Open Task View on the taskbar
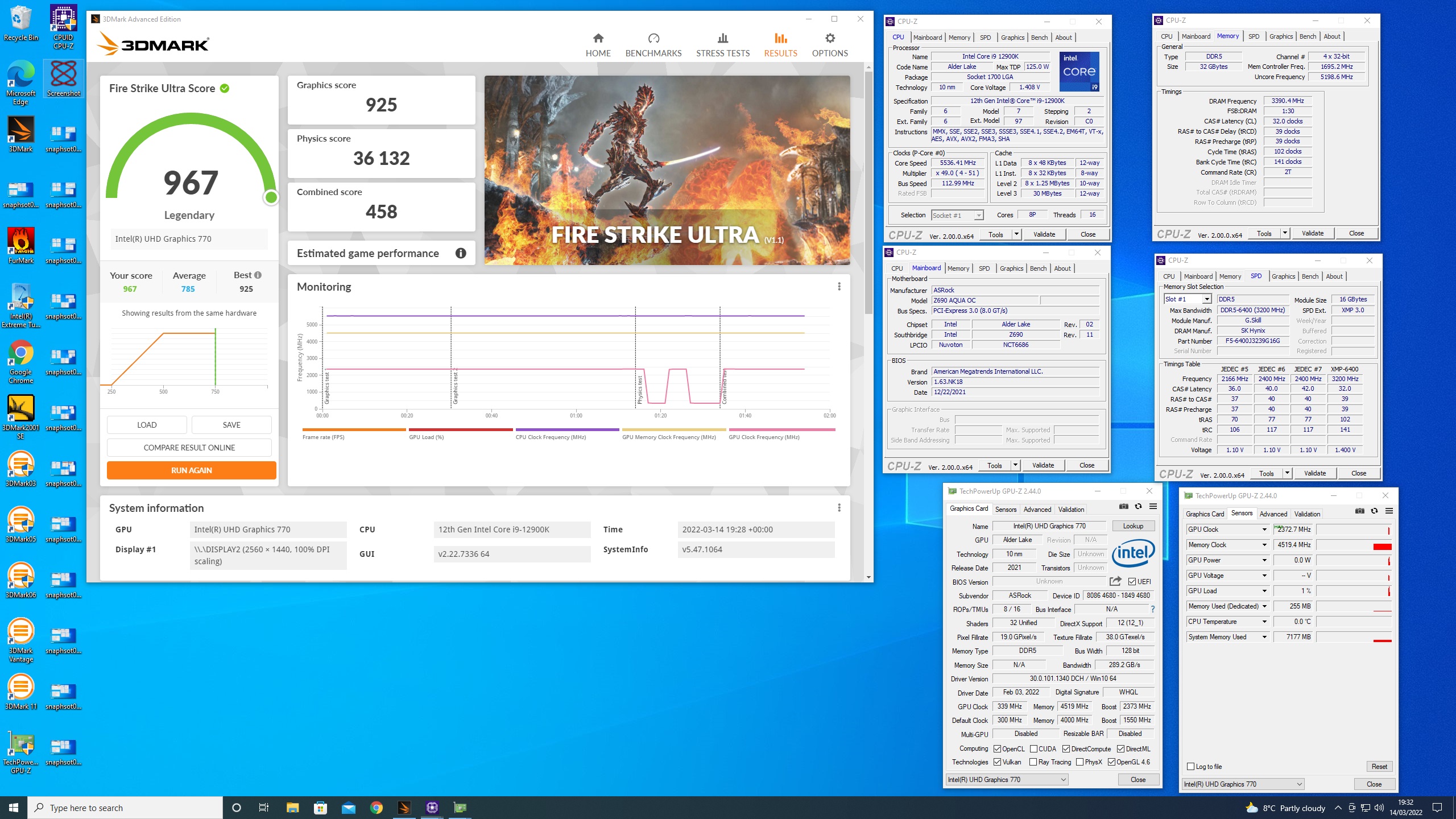 tap(264, 808)
